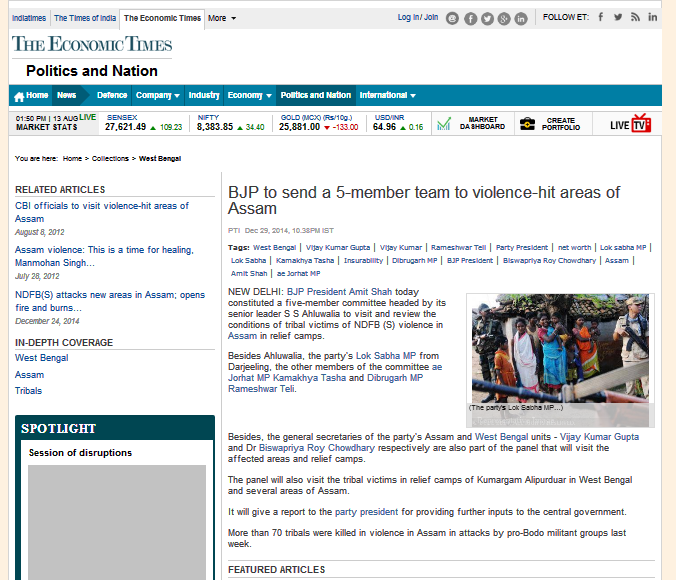Follow ET on Facebook
Image resolution: width=676 pixels, height=580 pixels.
(601, 17)
